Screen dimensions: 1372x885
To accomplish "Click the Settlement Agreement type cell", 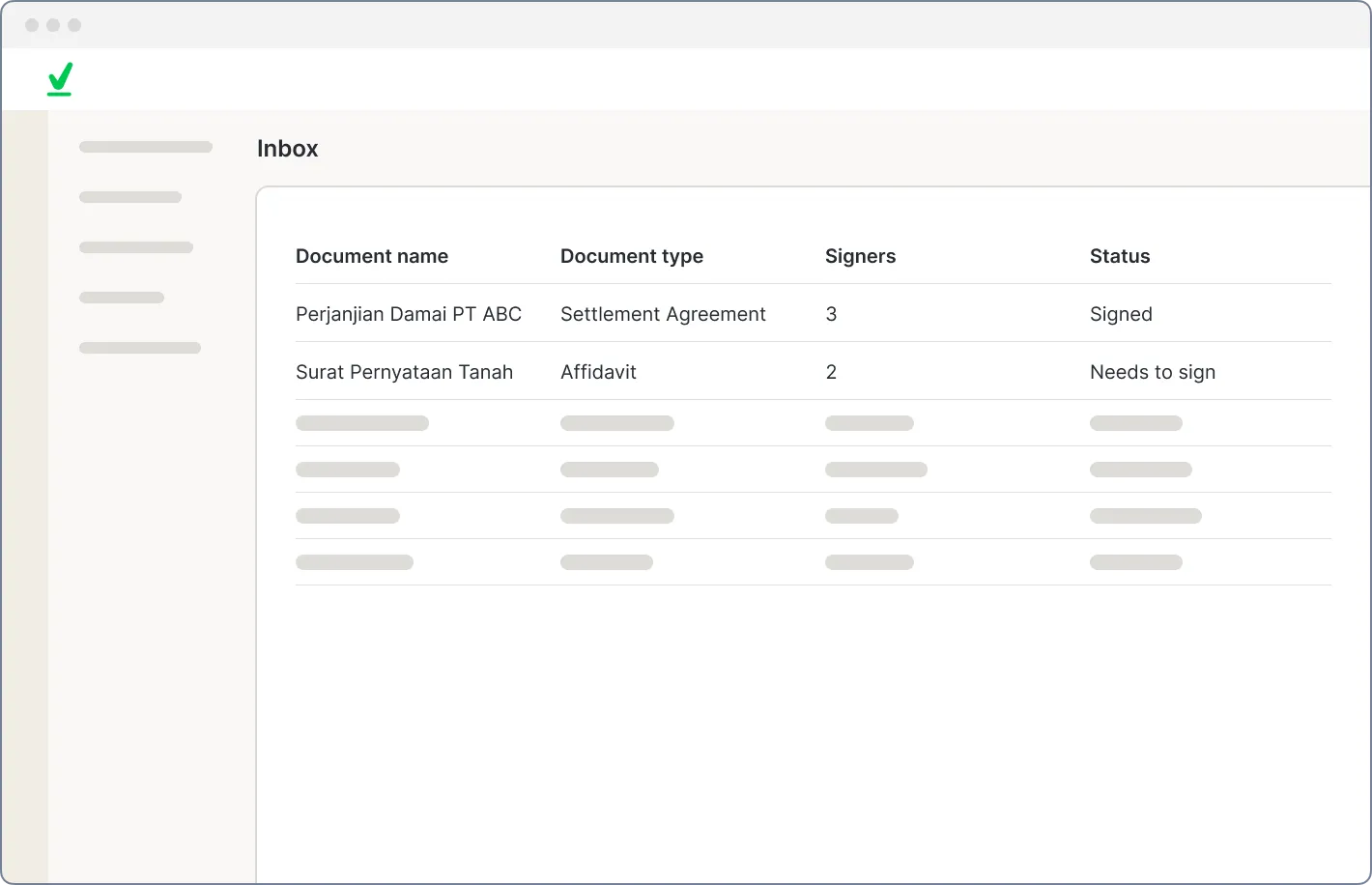I will [663, 314].
